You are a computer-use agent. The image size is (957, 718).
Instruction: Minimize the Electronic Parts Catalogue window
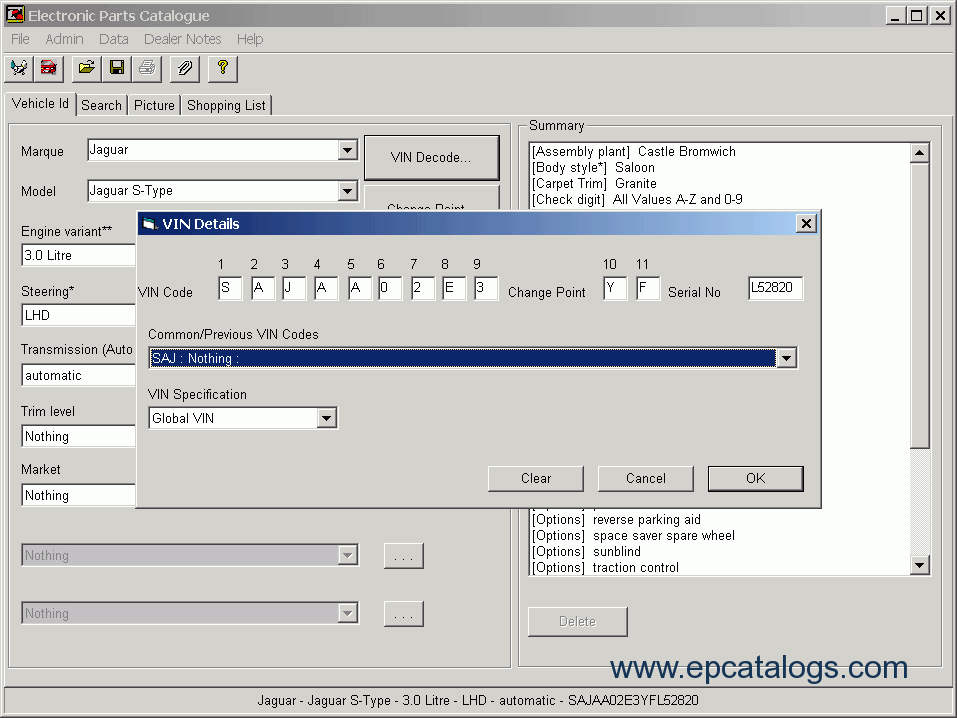pyautogui.click(x=895, y=15)
